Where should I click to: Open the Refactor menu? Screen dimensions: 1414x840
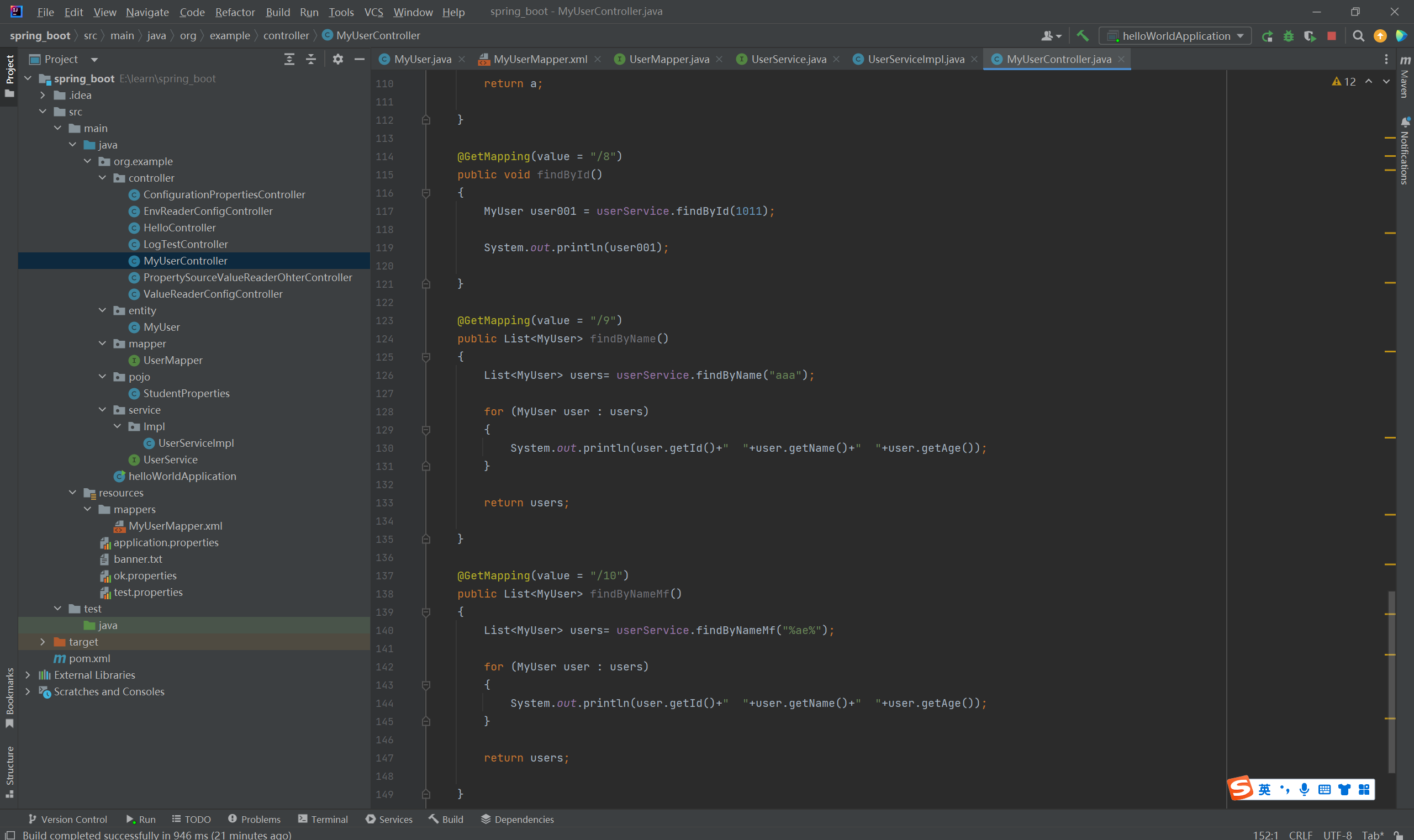tap(234, 12)
